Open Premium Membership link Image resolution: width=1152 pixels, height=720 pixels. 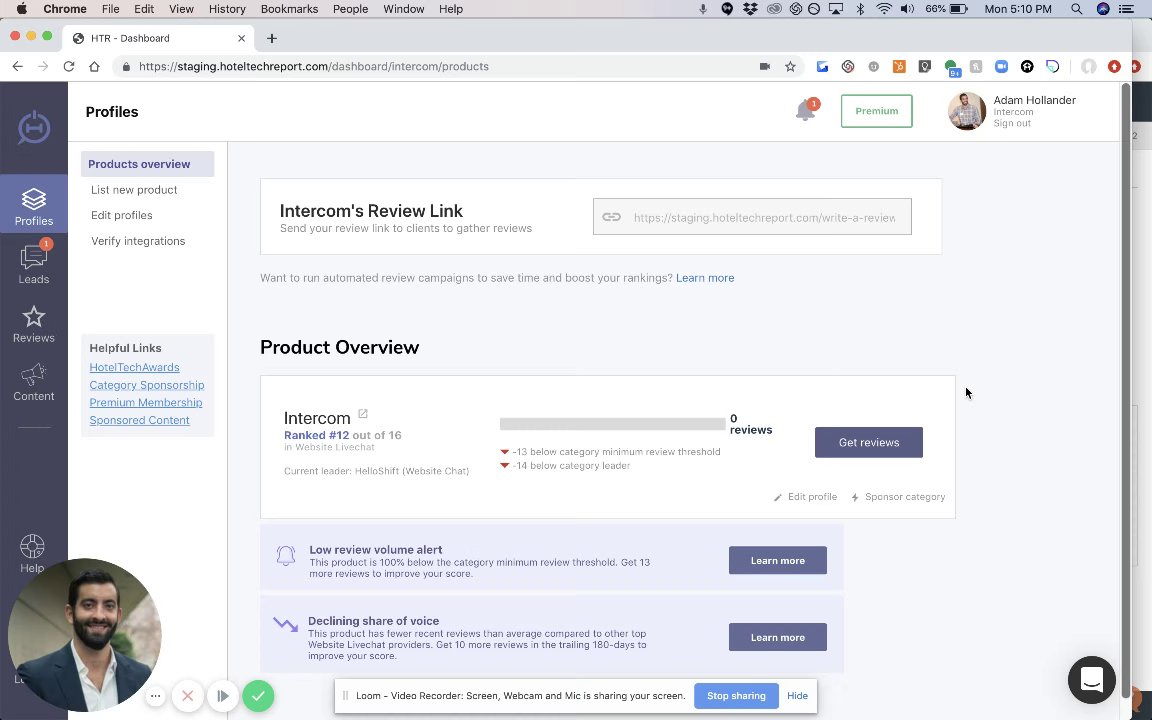(145, 403)
